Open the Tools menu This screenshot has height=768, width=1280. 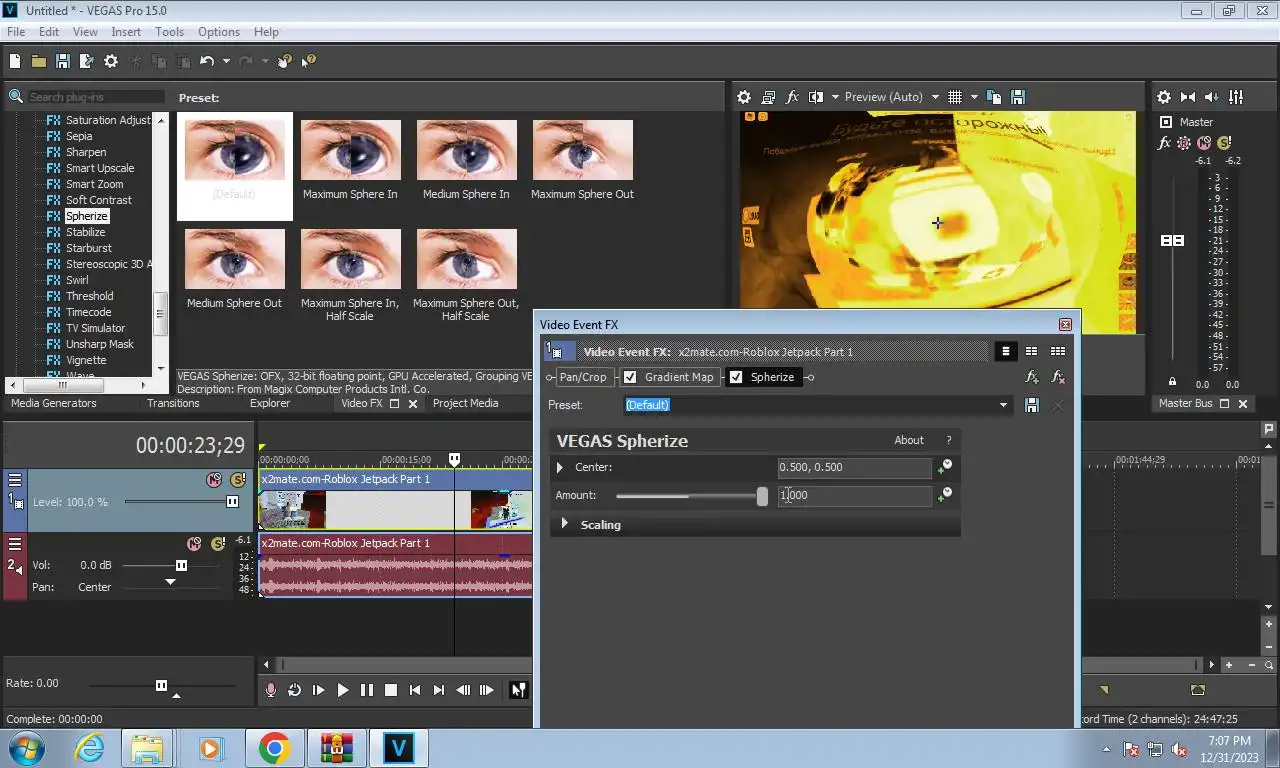[x=169, y=32]
